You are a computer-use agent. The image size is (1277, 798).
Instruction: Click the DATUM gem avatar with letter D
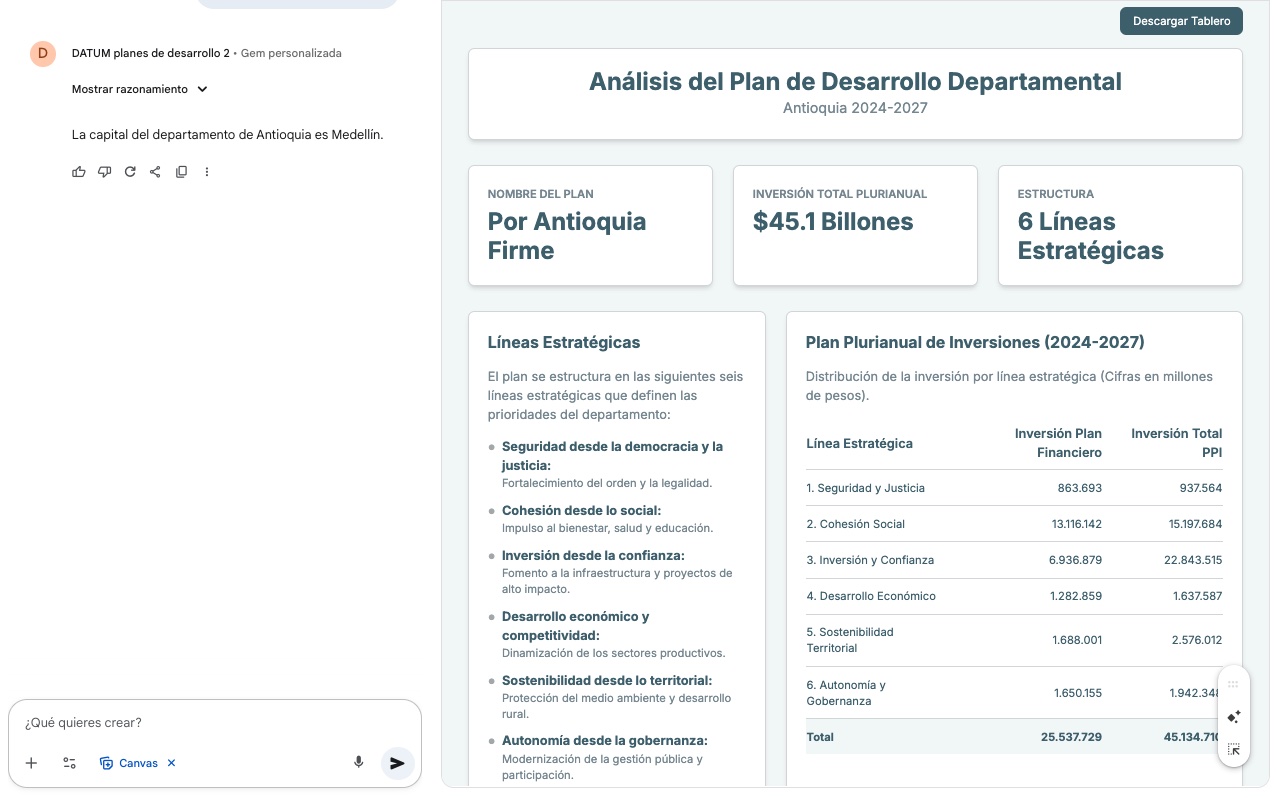[43, 53]
